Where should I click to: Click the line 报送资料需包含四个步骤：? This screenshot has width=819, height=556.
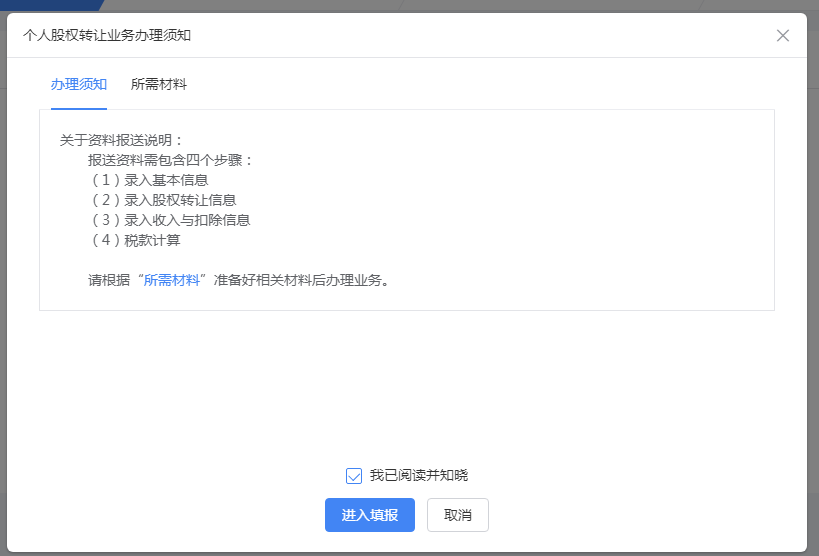(170, 160)
